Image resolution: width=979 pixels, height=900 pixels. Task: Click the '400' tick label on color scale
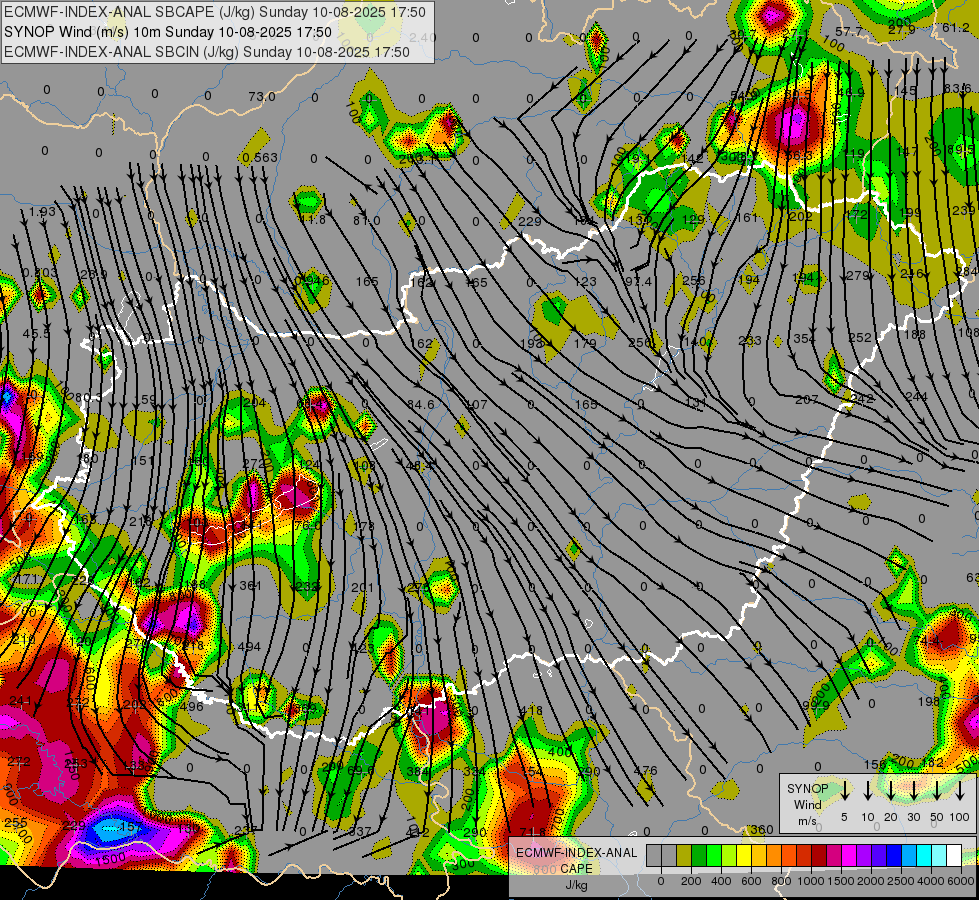click(x=721, y=881)
